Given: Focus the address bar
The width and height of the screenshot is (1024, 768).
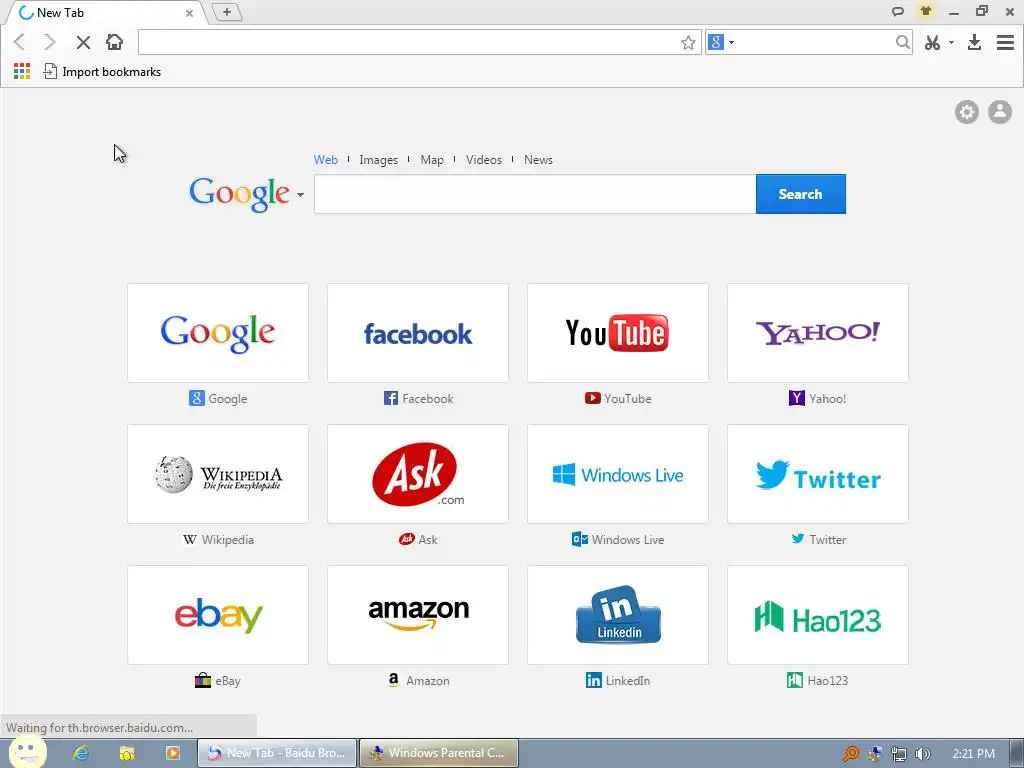Looking at the screenshot, I should pos(409,42).
